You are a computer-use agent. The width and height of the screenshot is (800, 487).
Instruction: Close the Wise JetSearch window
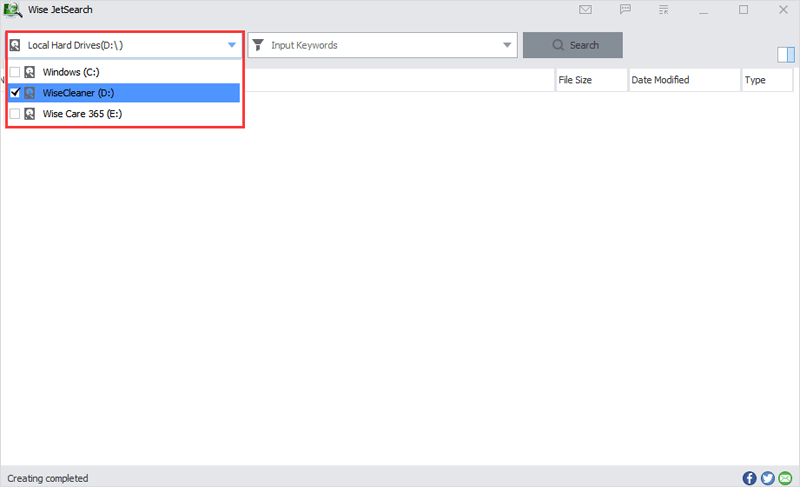point(783,10)
